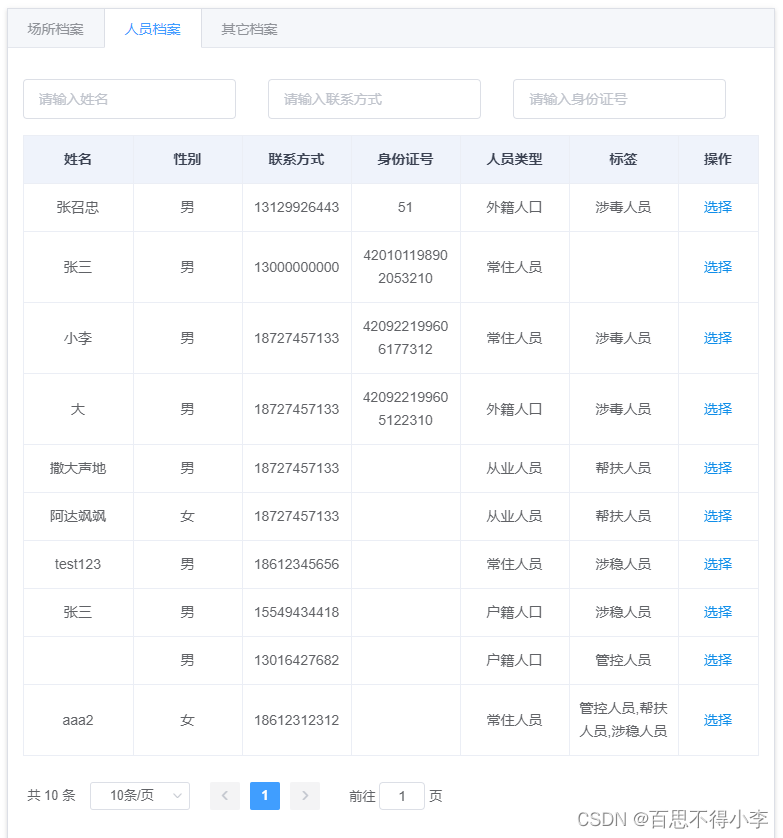Click the 姓名 column header
Image resolution: width=783 pixels, height=838 pixels.
(78, 159)
